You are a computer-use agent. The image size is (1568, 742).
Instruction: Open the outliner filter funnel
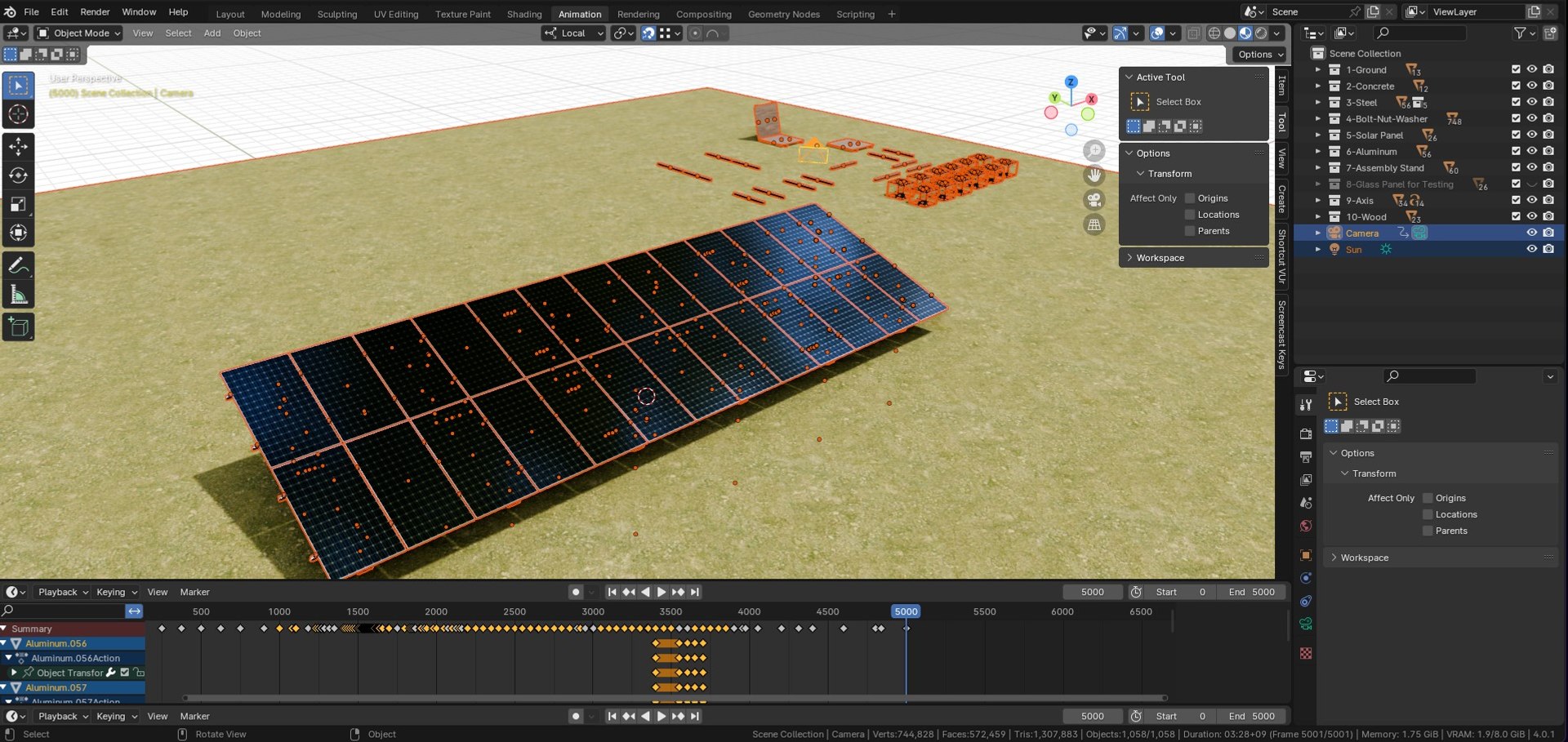[x=1520, y=33]
